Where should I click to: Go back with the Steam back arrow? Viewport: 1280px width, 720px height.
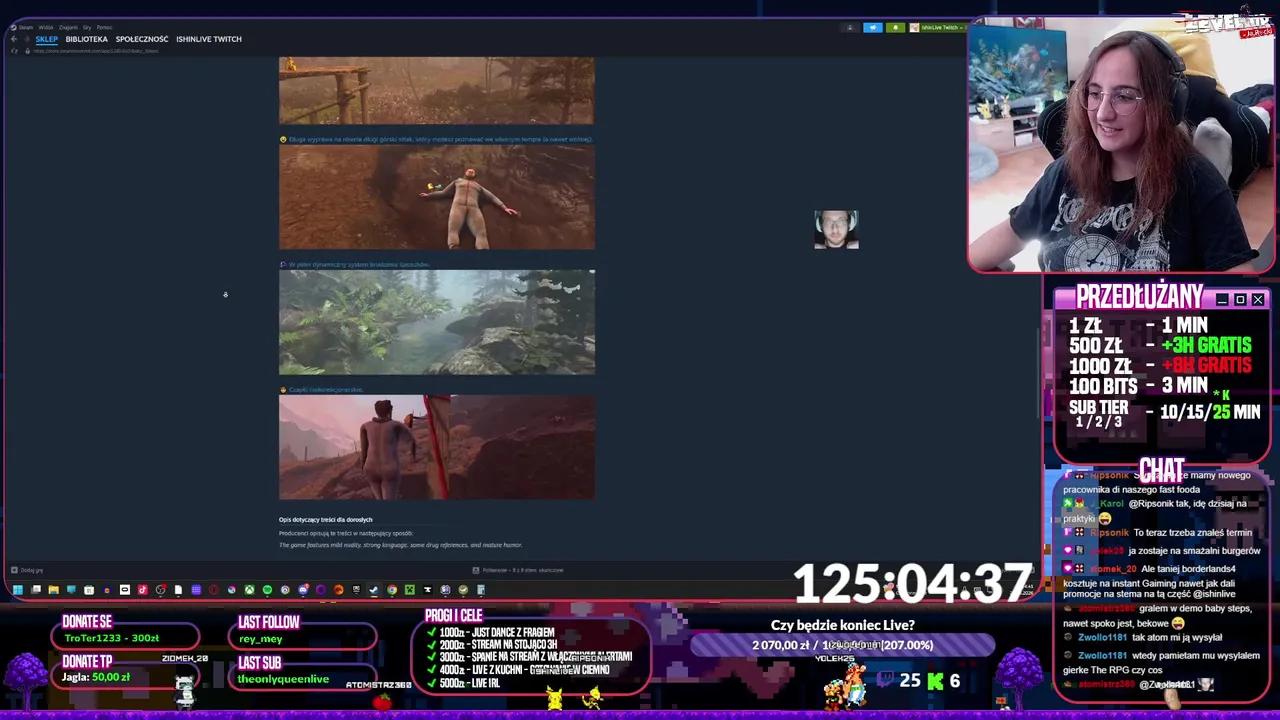(14, 39)
